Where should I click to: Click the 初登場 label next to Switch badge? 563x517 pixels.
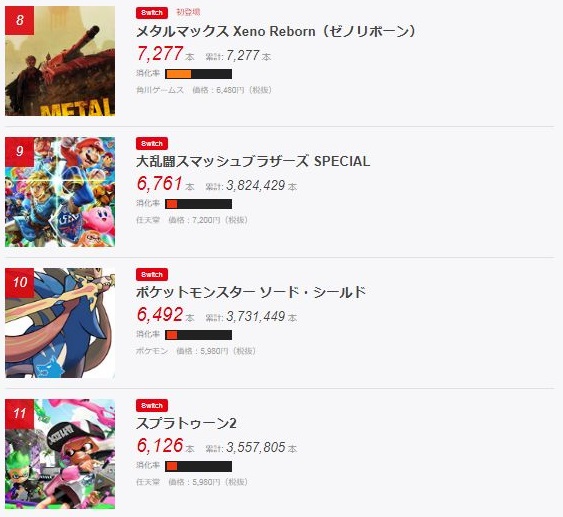pos(188,12)
